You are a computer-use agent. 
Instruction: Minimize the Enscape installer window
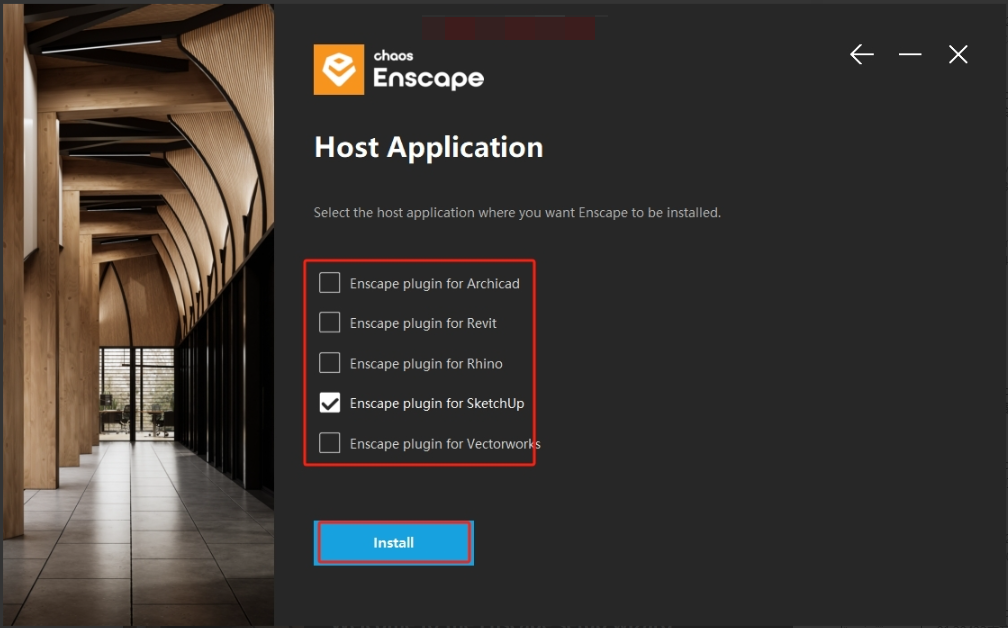click(x=910, y=55)
